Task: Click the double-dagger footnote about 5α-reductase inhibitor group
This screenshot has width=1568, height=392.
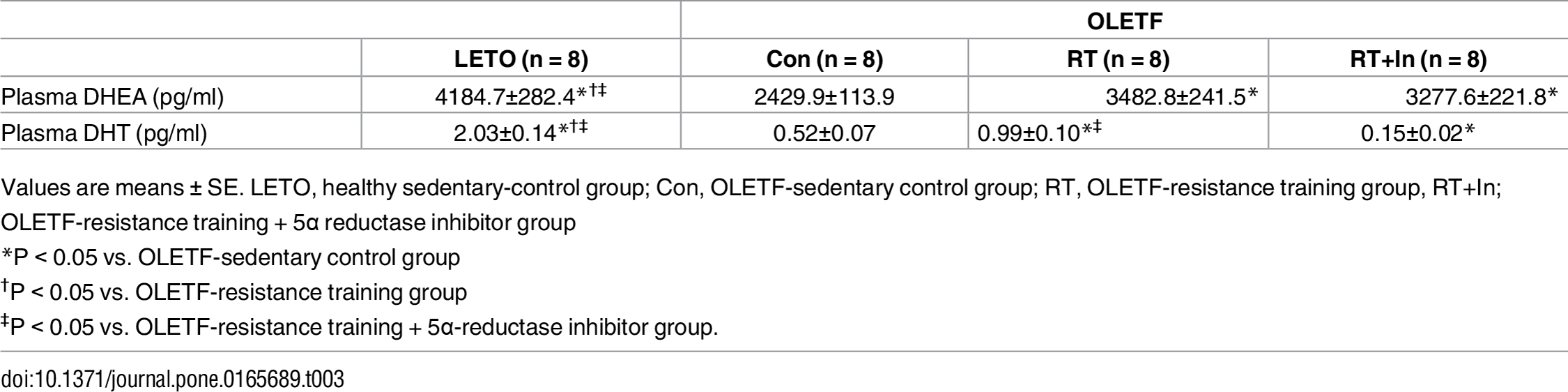Action: [360, 326]
